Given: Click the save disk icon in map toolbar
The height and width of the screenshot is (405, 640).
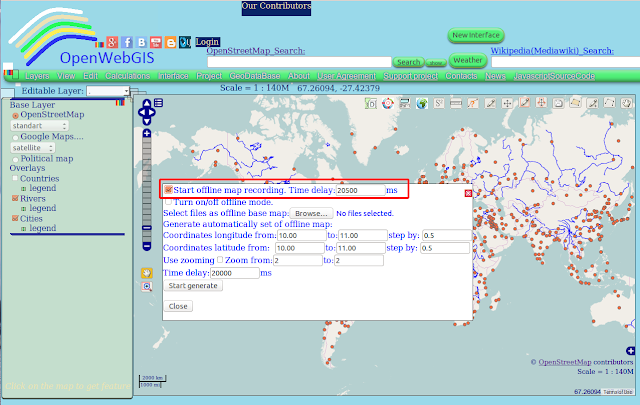Looking at the screenshot, I should tap(558, 104).
